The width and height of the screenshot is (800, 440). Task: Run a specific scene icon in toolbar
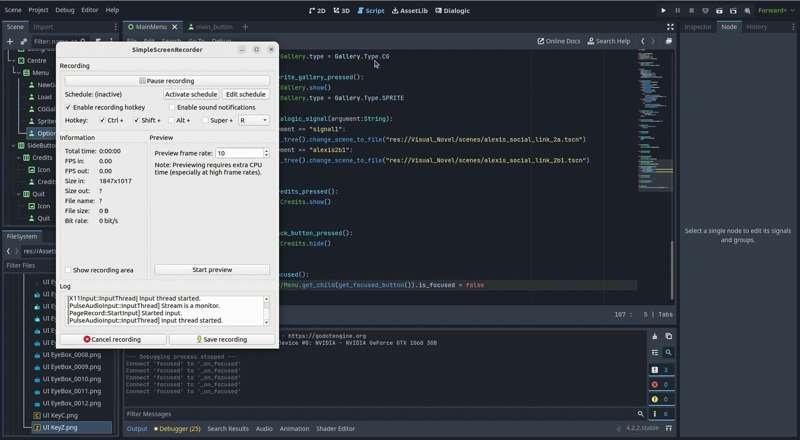click(733, 11)
